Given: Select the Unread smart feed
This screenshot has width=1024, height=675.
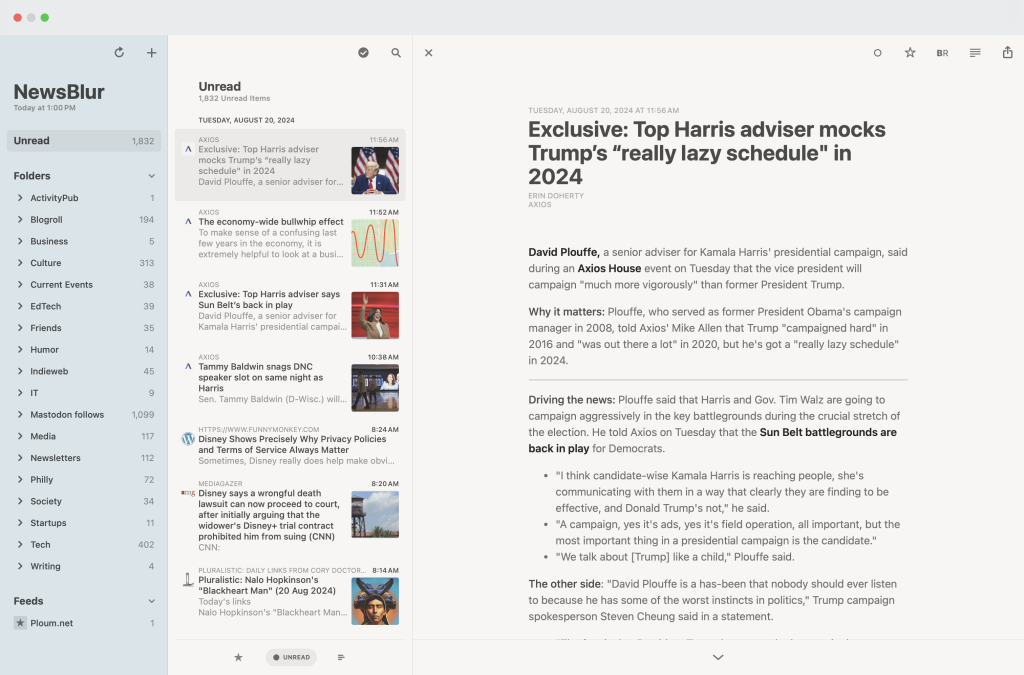Looking at the screenshot, I should [84, 141].
